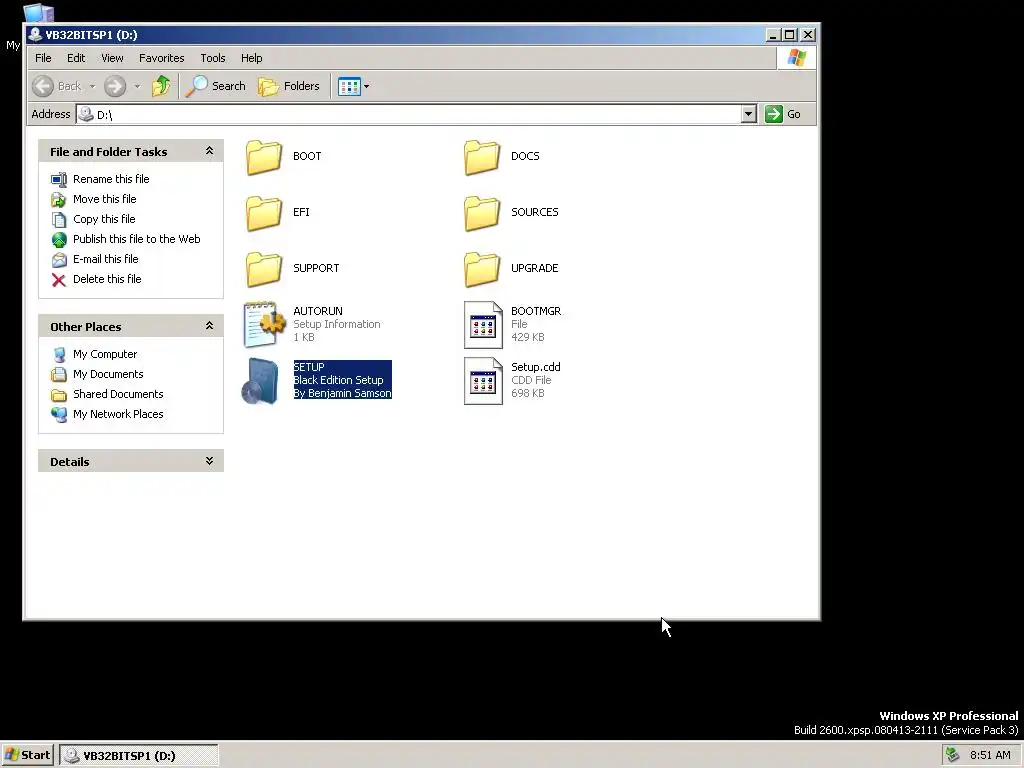
Task: Click the Copy this file icon
Action: (59, 219)
